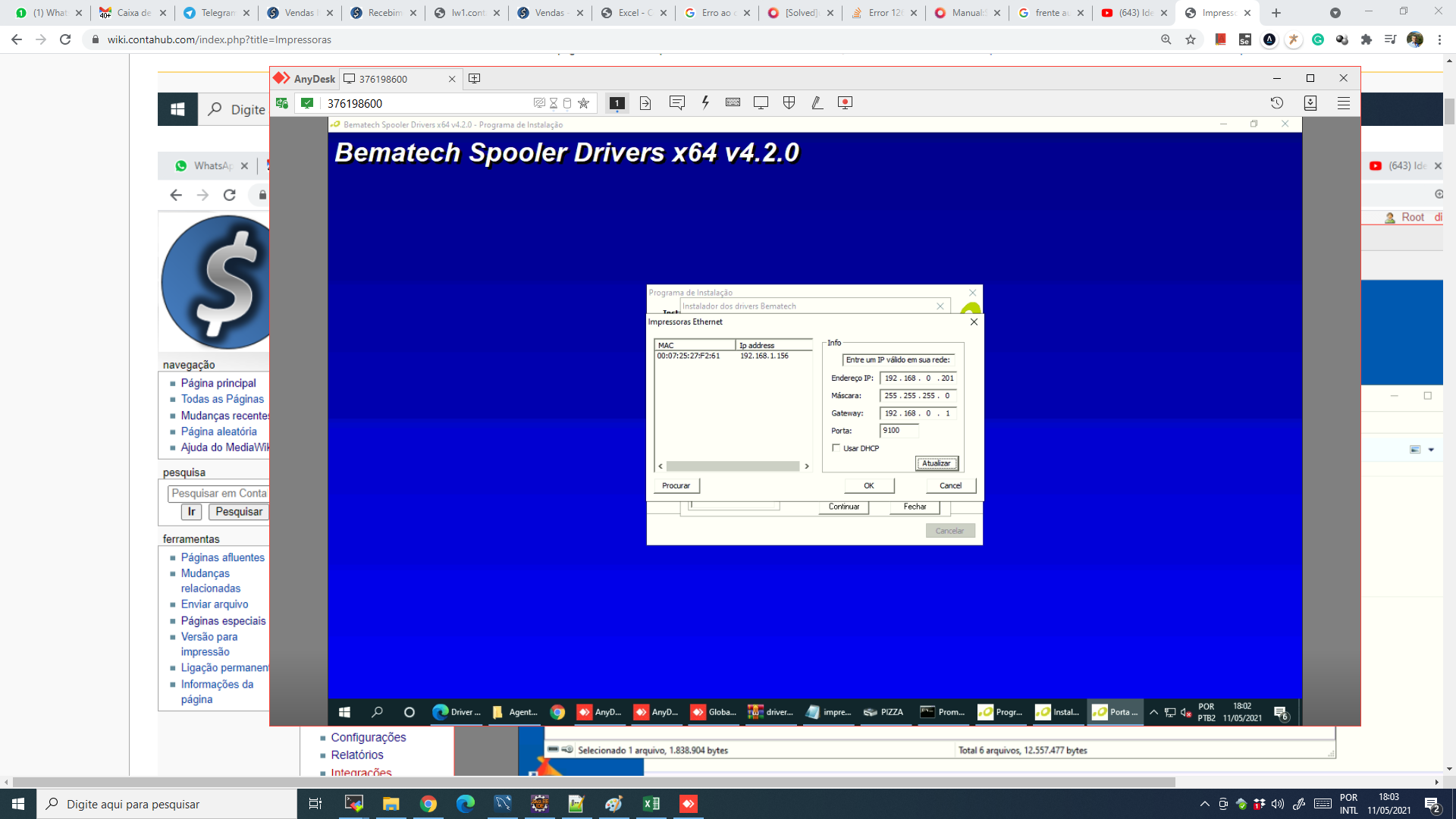Image resolution: width=1456 pixels, height=819 pixels.
Task: Click the Endereço IP address field
Action: point(918,378)
